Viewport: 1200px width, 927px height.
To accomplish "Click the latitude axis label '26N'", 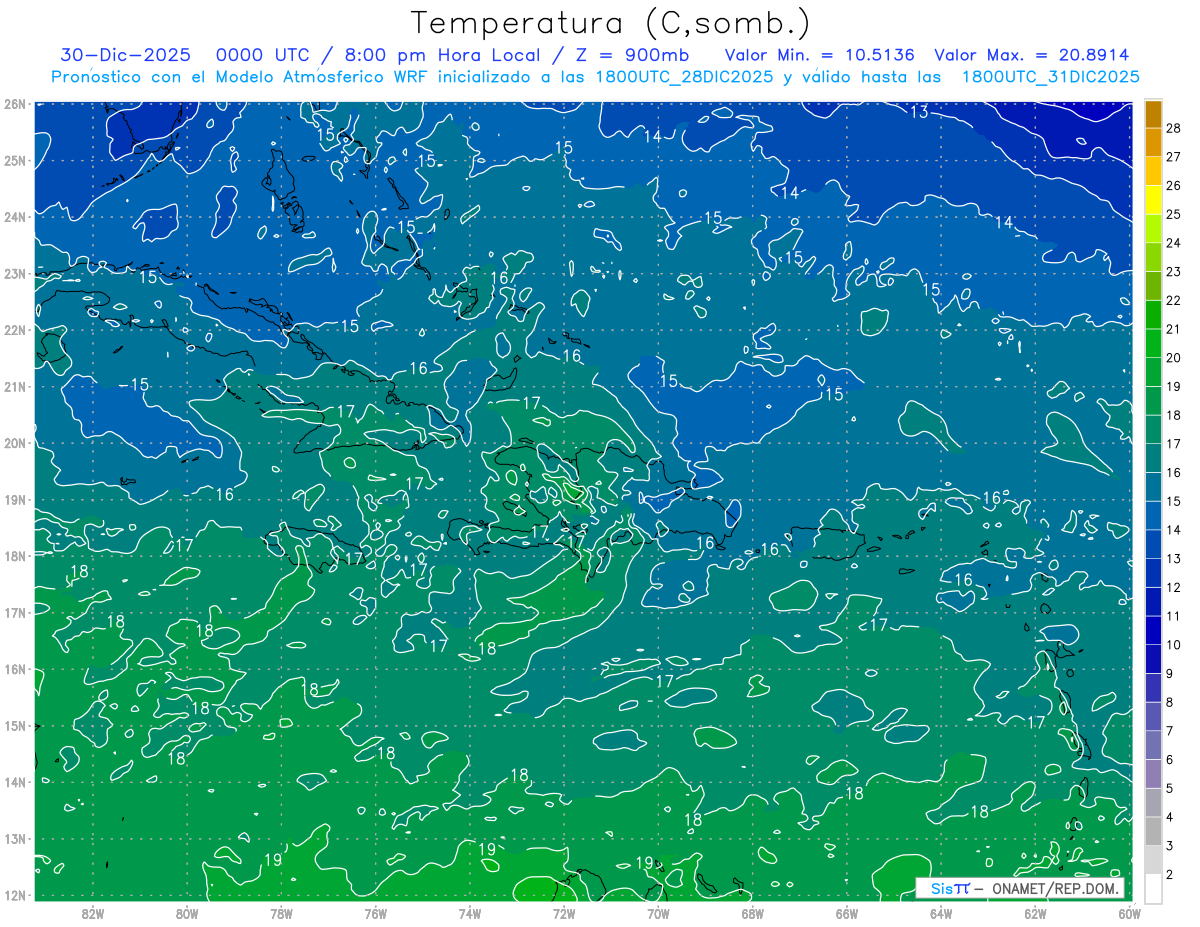I will click(14, 104).
